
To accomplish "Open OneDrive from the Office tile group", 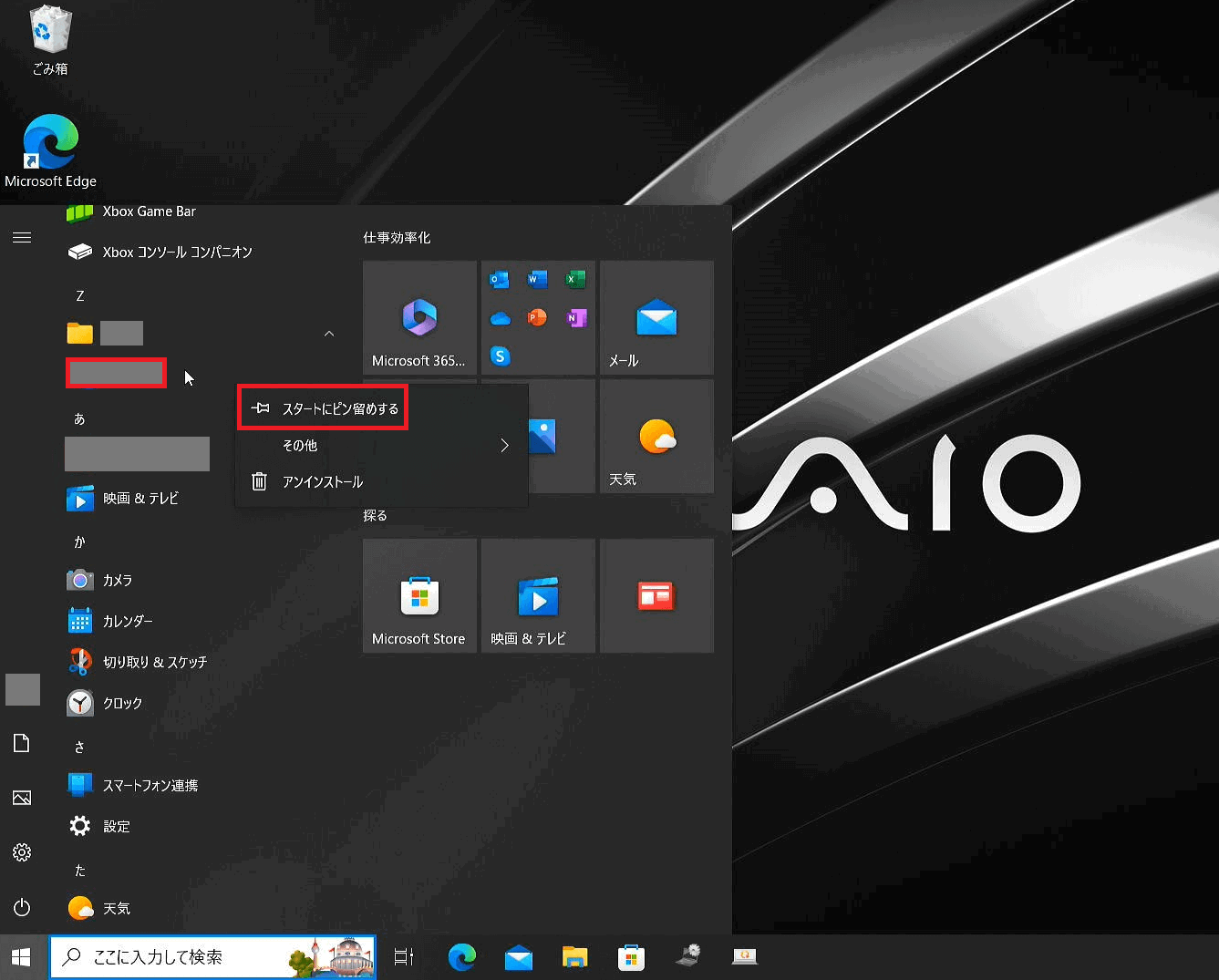I will [x=500, y=318].
